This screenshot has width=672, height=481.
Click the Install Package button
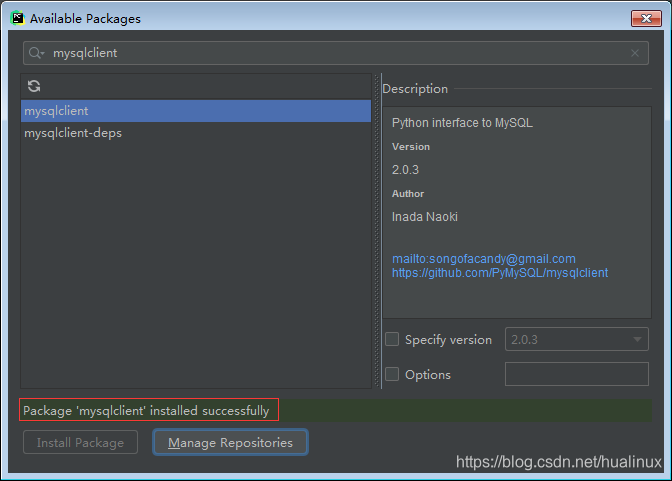[81, 442]
